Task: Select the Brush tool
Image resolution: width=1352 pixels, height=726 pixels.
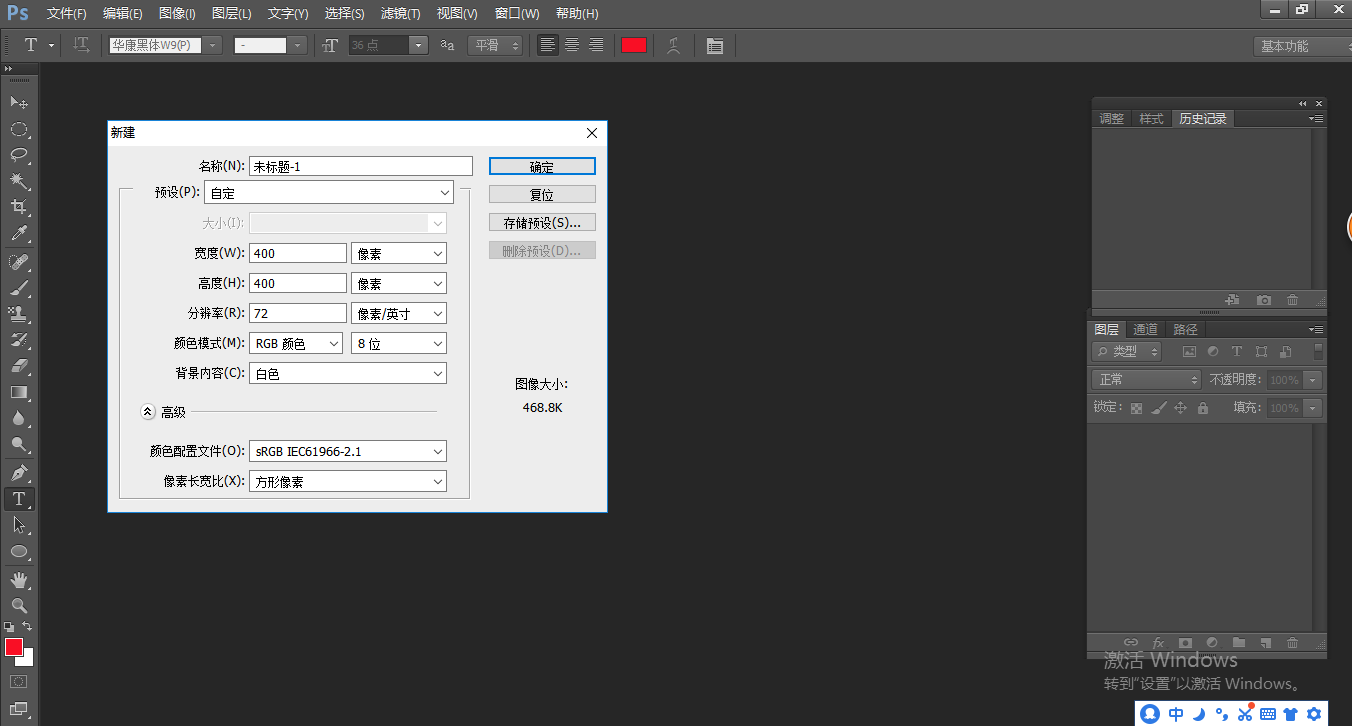Action: coord(19,288)
